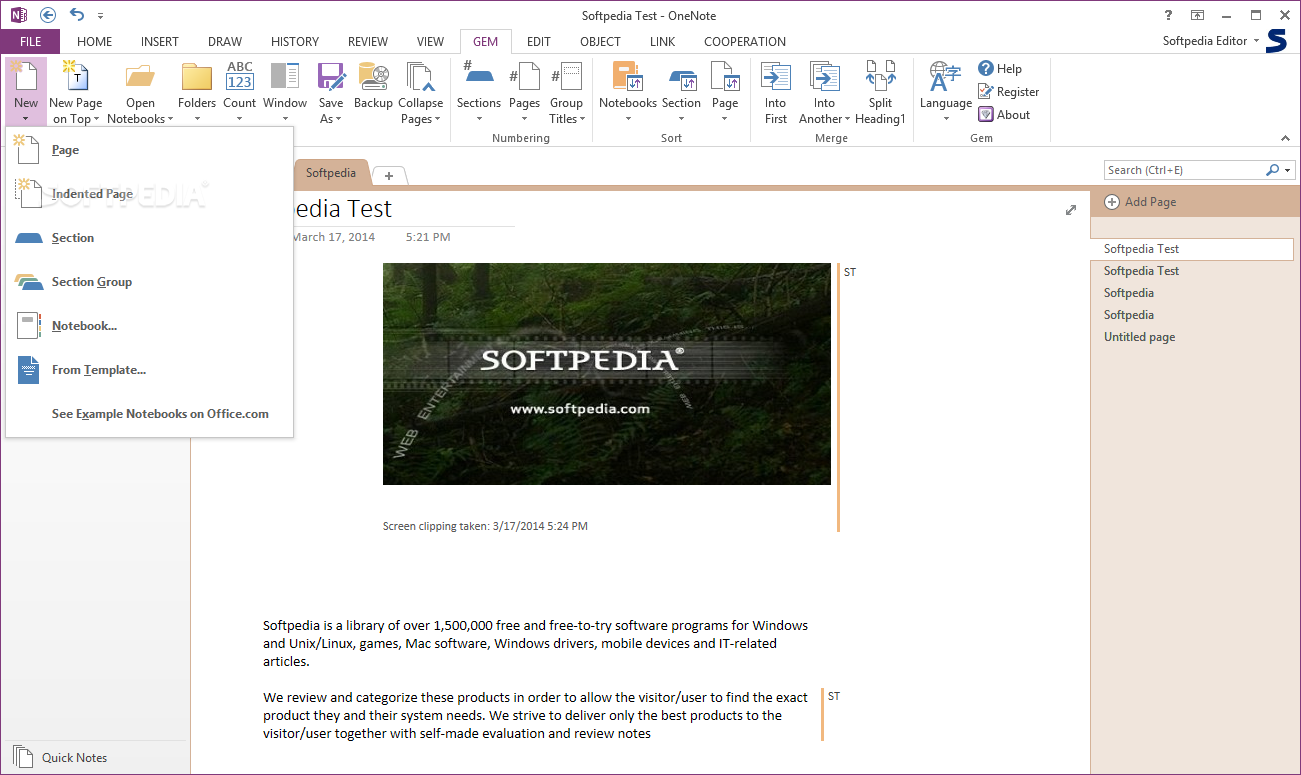
Task: Click the Help icon in Gem group
Action: coord(986,68)
